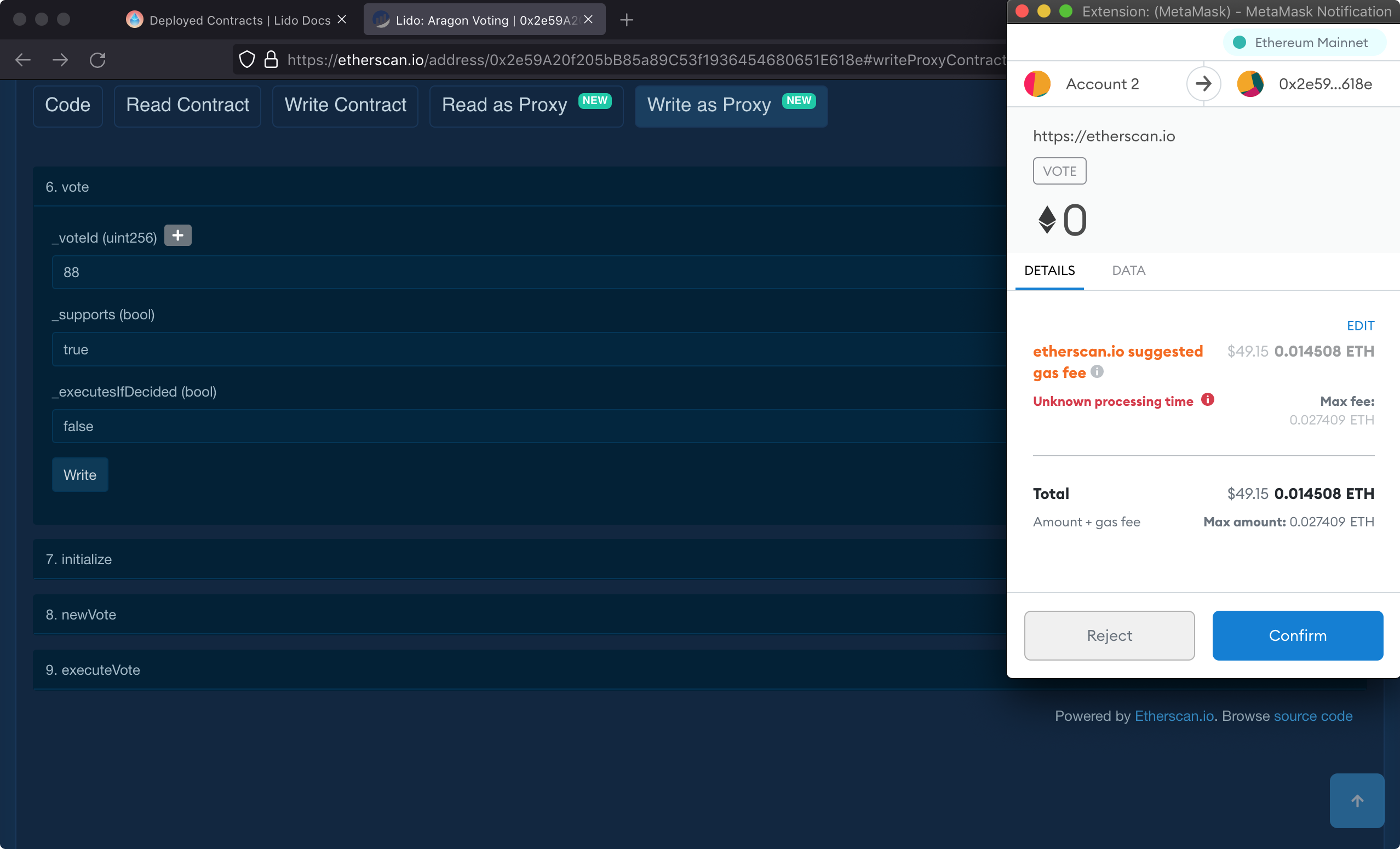Click the scroll-to-top arrow button
Screen dimensions: 1400x849
point(1356,800)
